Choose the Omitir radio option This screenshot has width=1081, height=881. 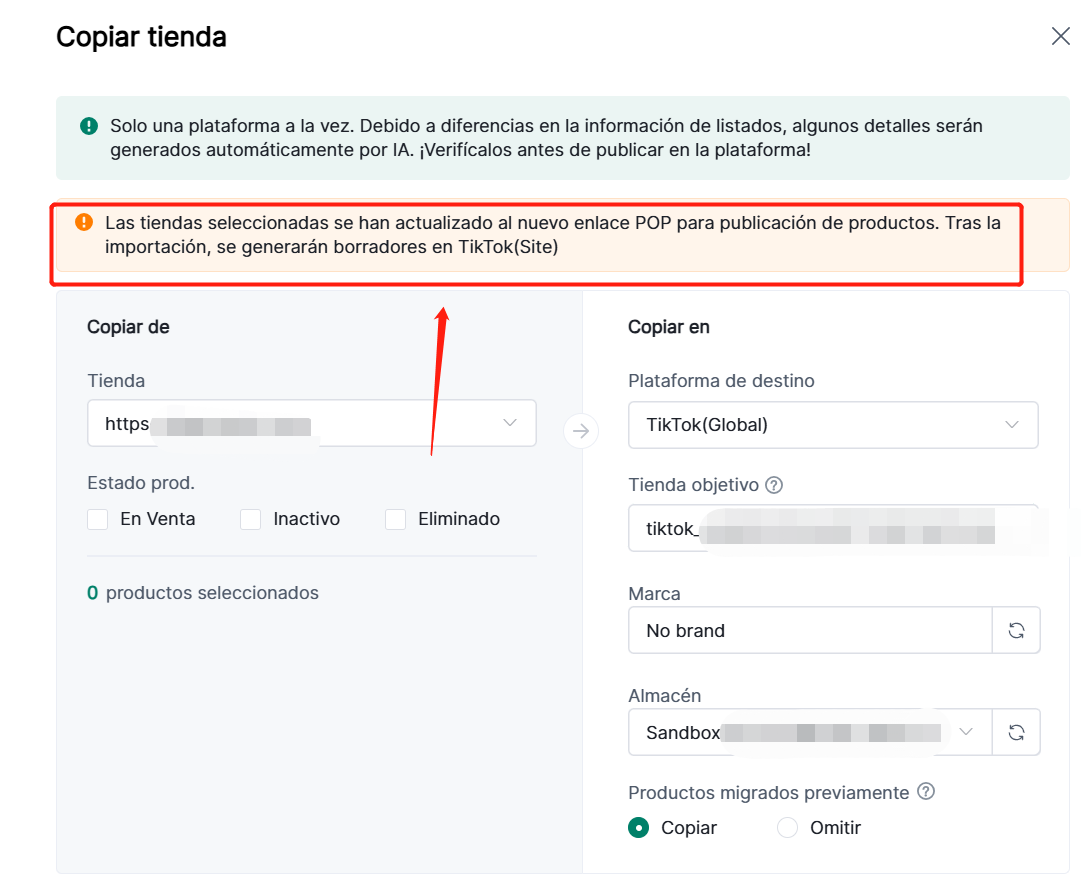coord(788,828)
